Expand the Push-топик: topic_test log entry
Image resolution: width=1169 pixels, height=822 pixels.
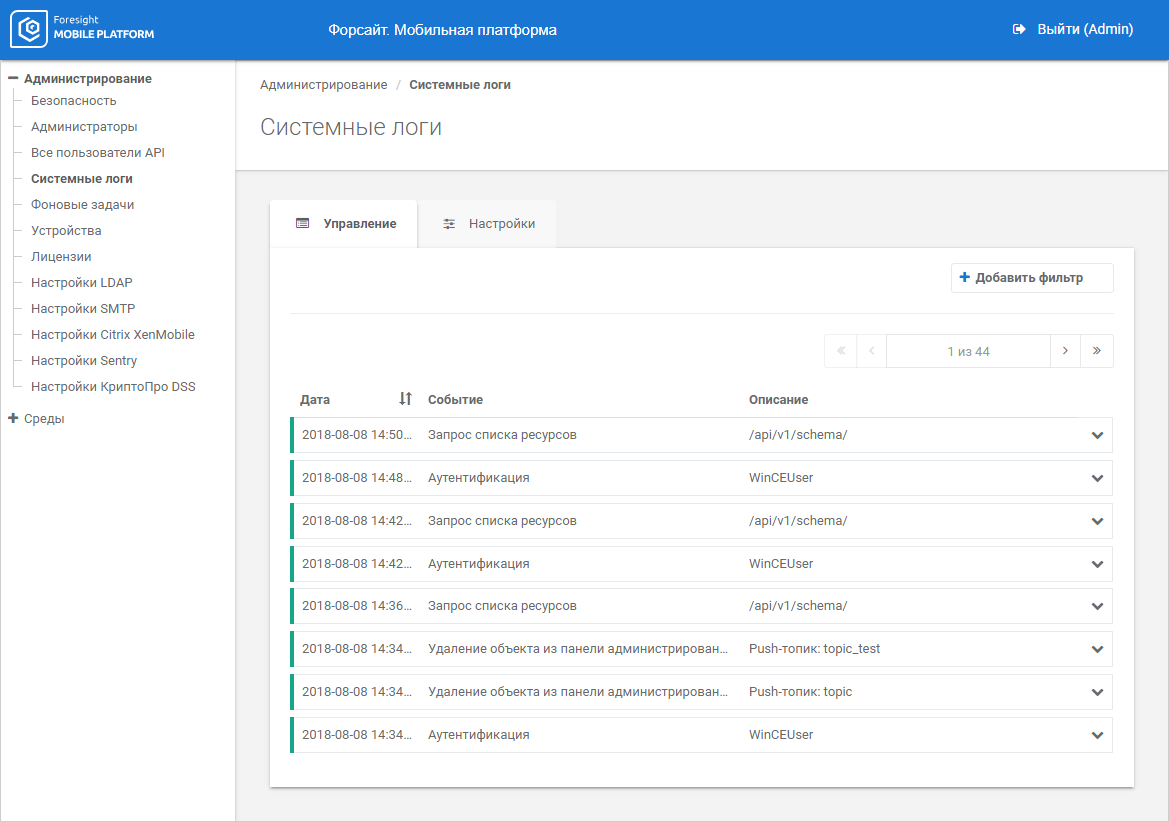click(x=1097, y=649)
